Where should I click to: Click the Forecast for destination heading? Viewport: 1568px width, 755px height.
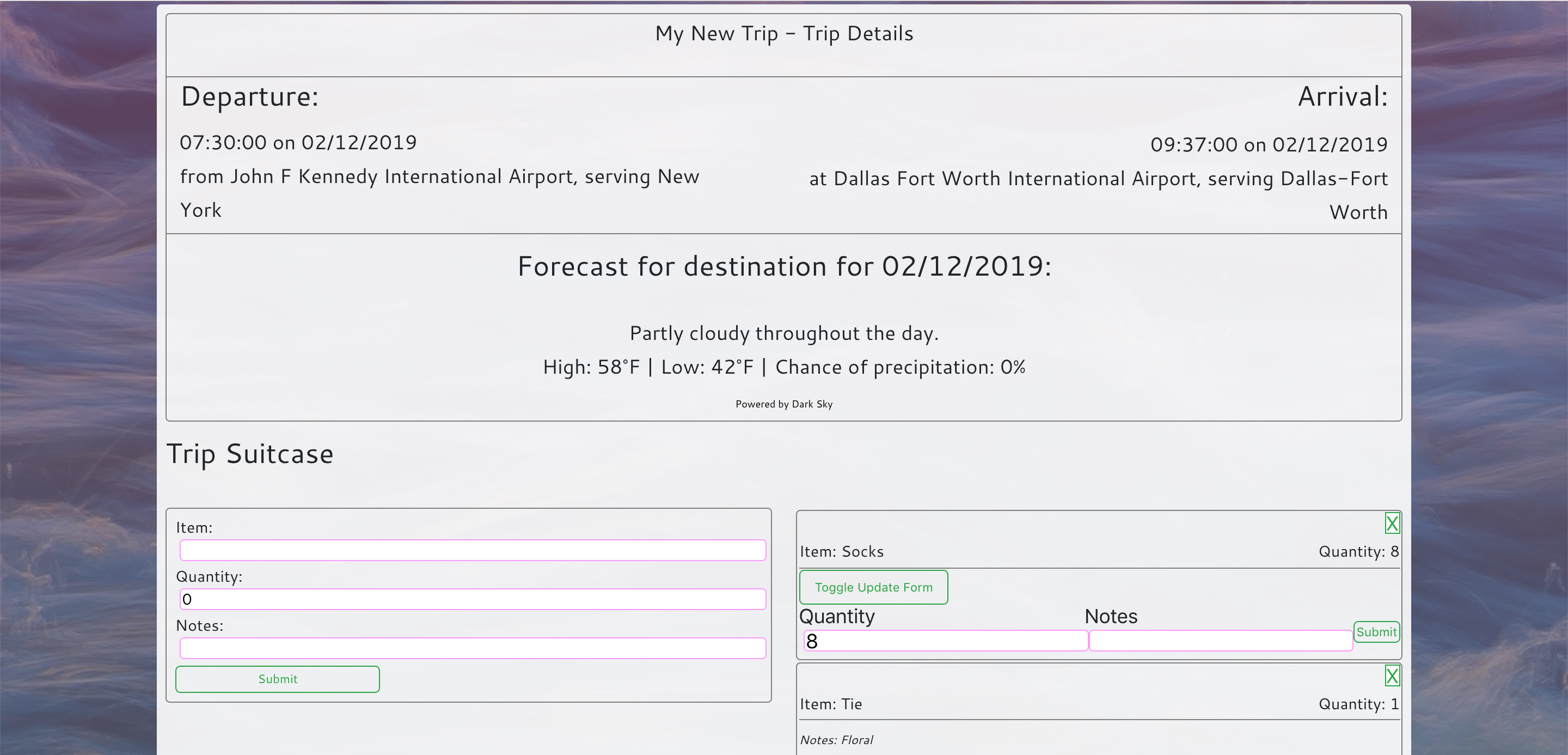pos(783,267)
